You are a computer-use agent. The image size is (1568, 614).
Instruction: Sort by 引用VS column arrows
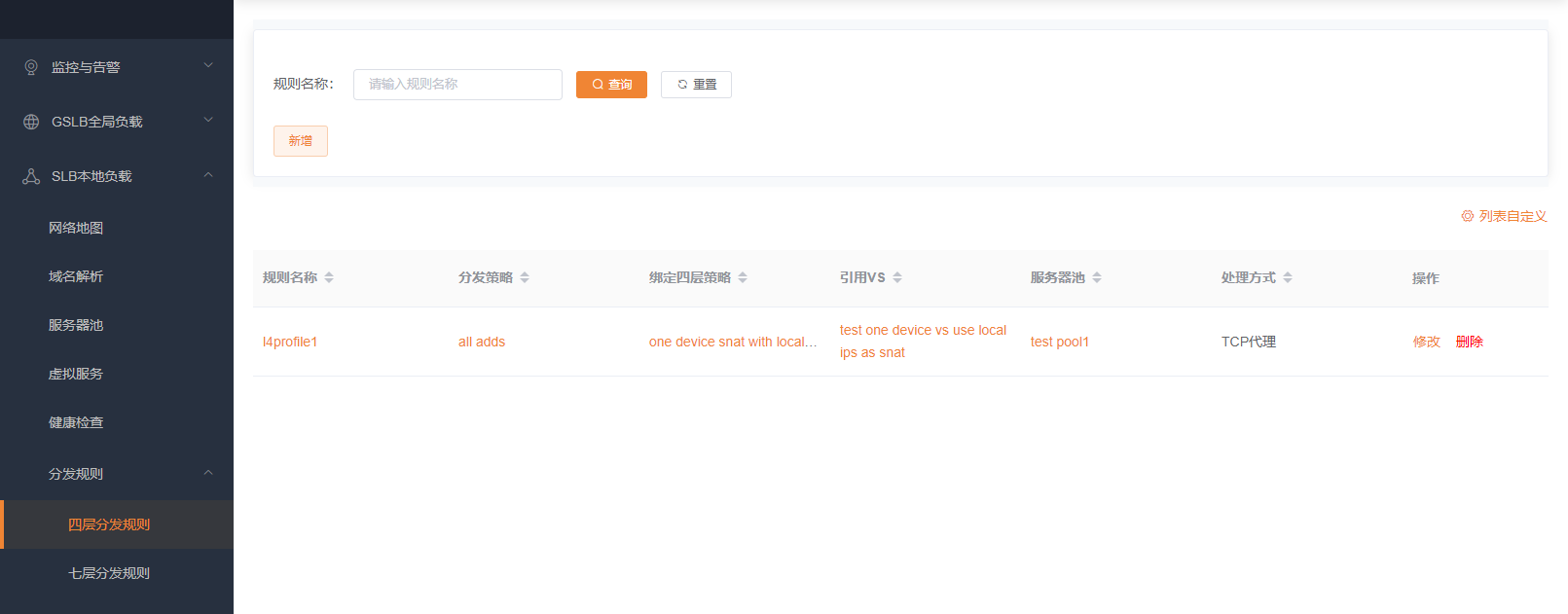click(x=897, y=277)
